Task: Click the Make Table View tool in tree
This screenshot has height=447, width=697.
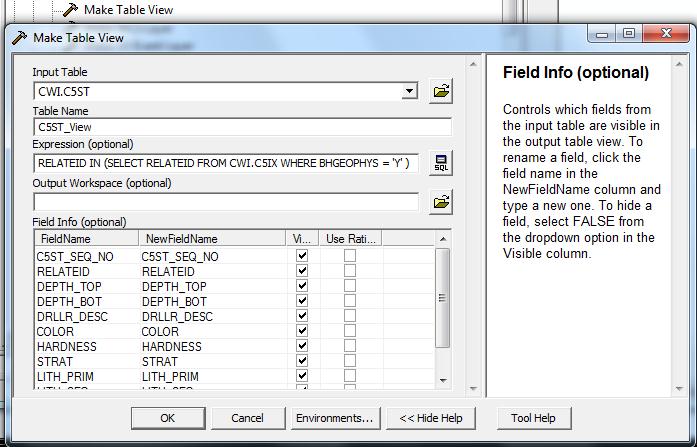Action: 127,9
